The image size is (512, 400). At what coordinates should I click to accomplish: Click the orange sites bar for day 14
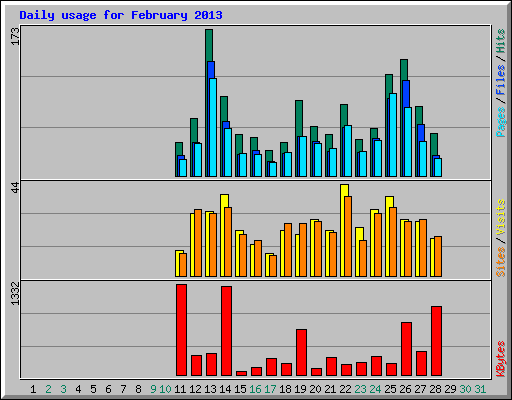coord(228,242)
